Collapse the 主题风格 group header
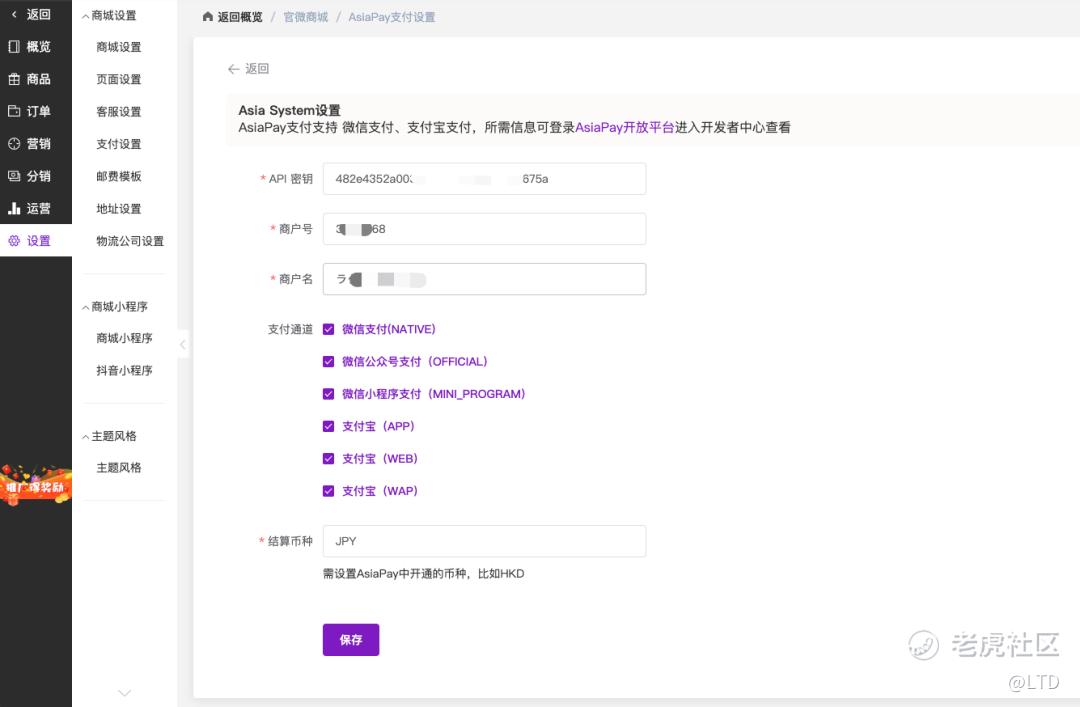This screenshot has height=707, width=1080. (x=109, y=436)
